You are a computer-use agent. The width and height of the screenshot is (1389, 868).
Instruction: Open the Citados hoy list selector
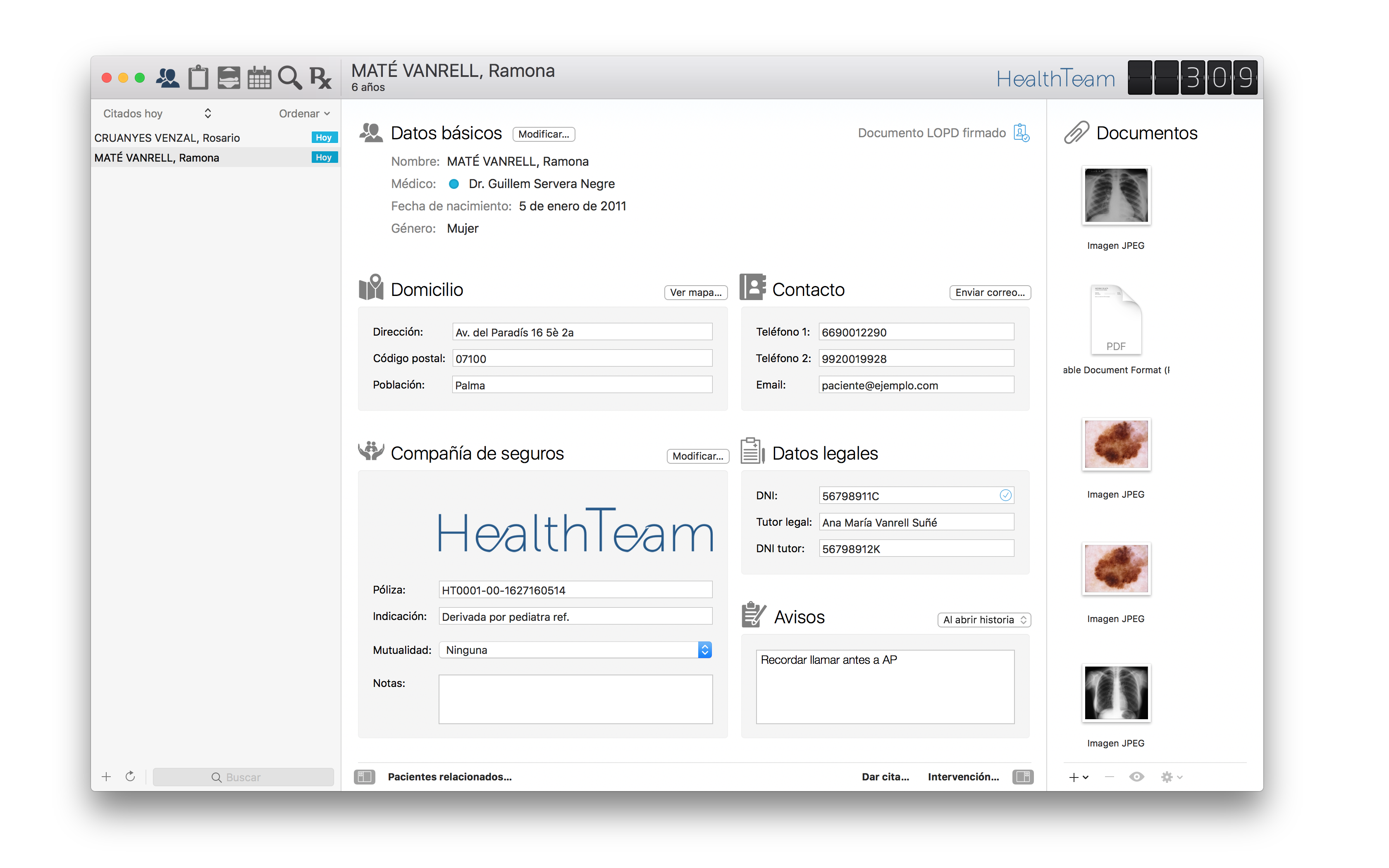[157, 113]
